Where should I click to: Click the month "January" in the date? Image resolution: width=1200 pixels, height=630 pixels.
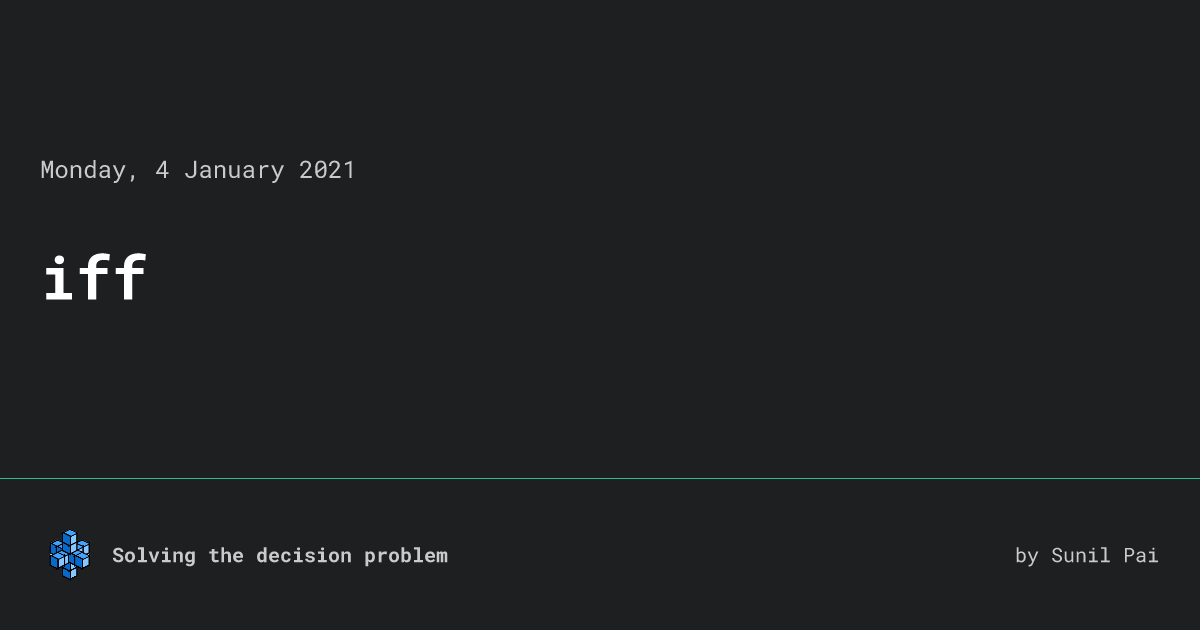234,170
